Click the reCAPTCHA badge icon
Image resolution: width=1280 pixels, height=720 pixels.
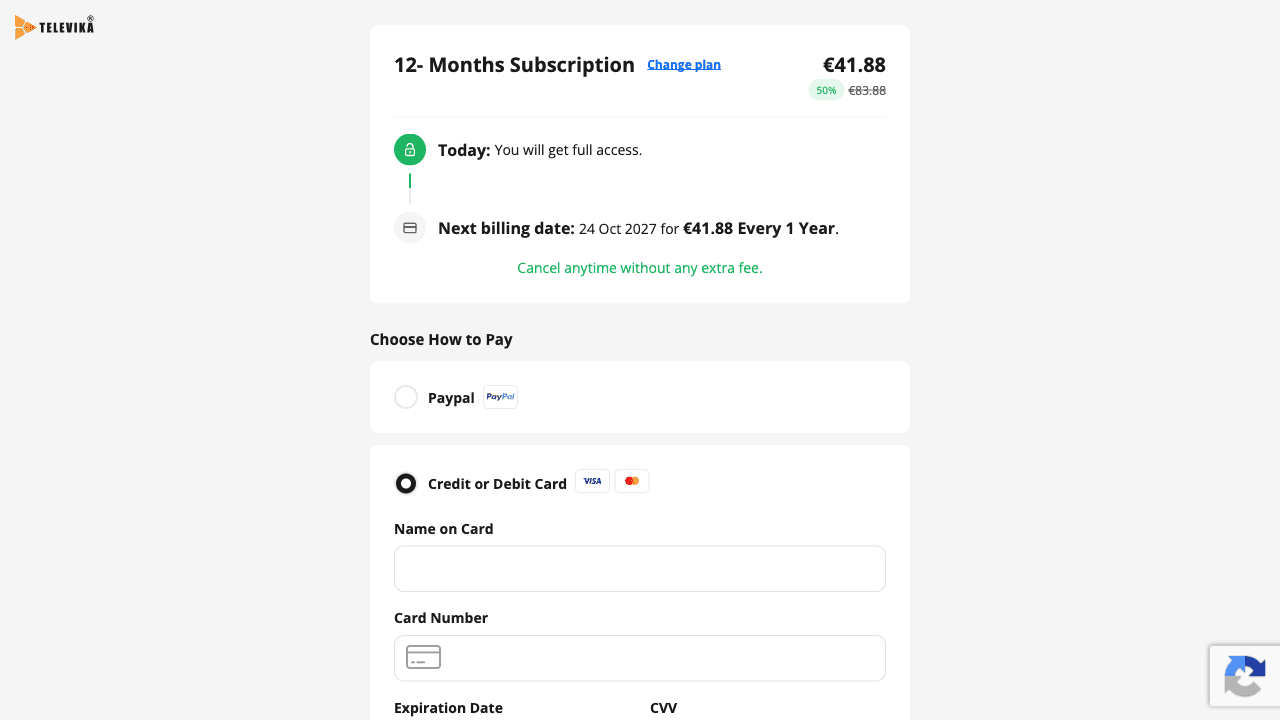[1245, 676]
